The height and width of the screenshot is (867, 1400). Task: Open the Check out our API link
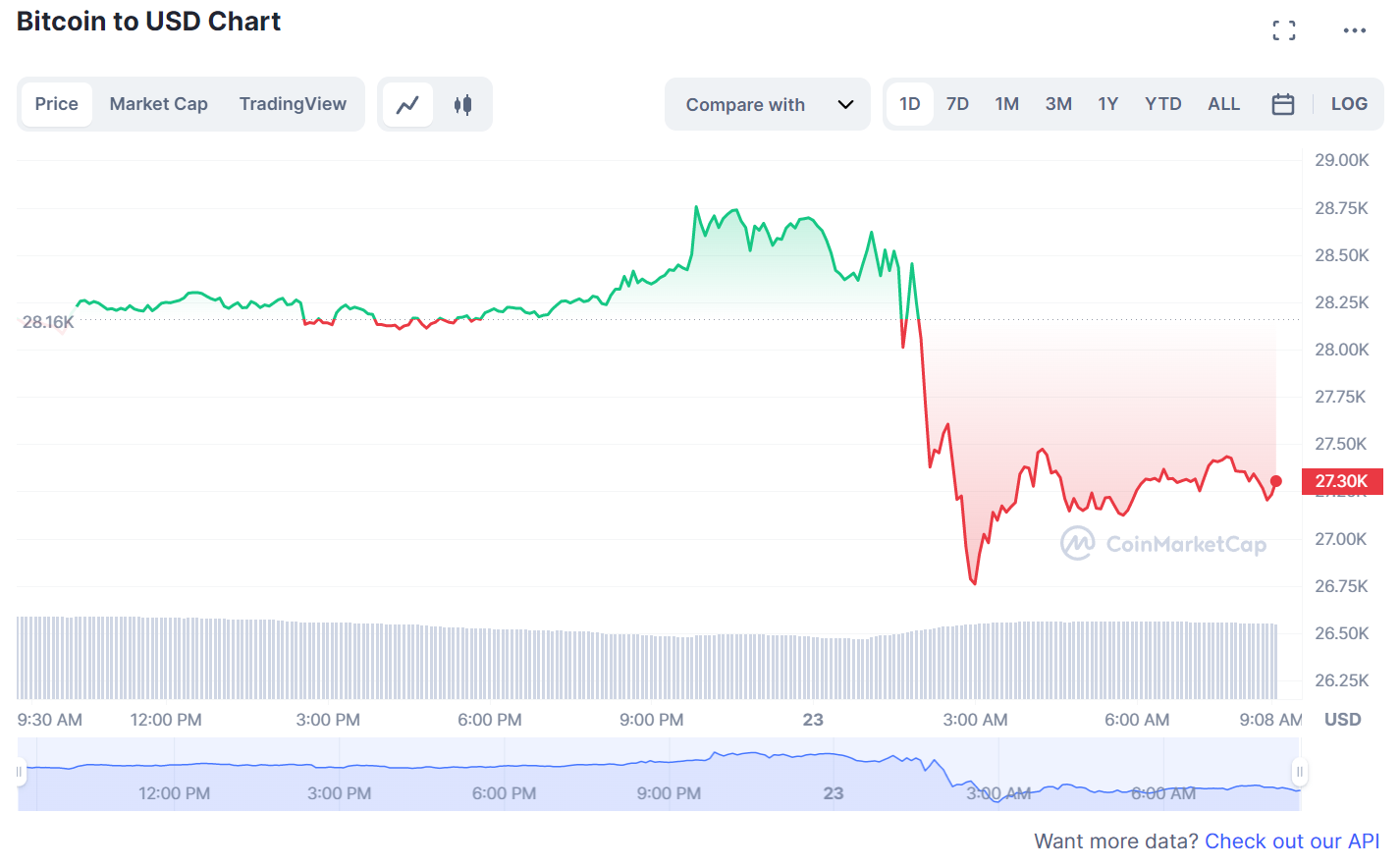[1291, 841]
